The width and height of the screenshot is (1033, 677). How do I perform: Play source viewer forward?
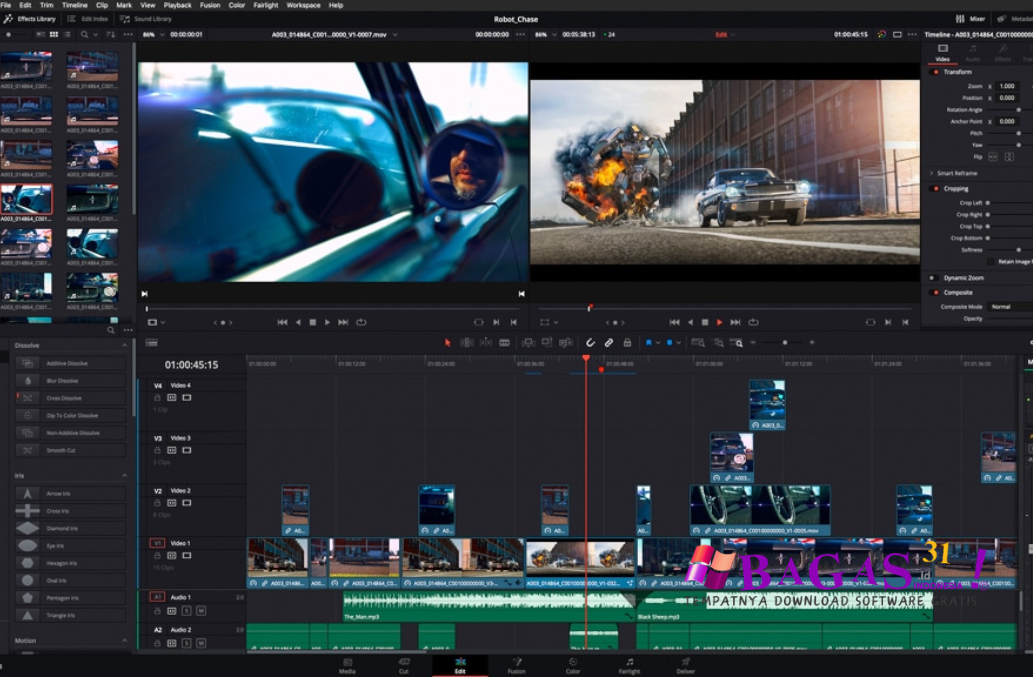coord(327,322)
